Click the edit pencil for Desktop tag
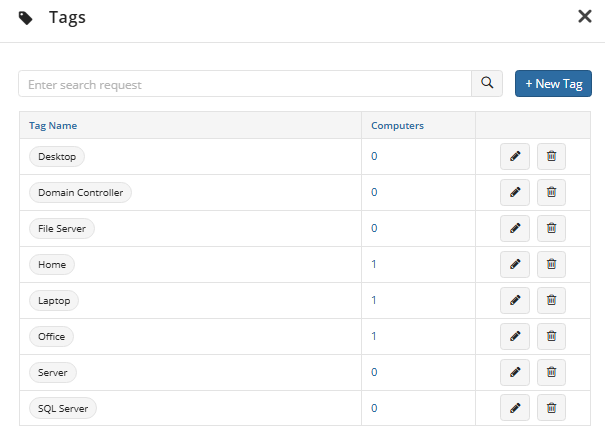The width and height of the screenshot is (605, 435). (x=515, y=157)
